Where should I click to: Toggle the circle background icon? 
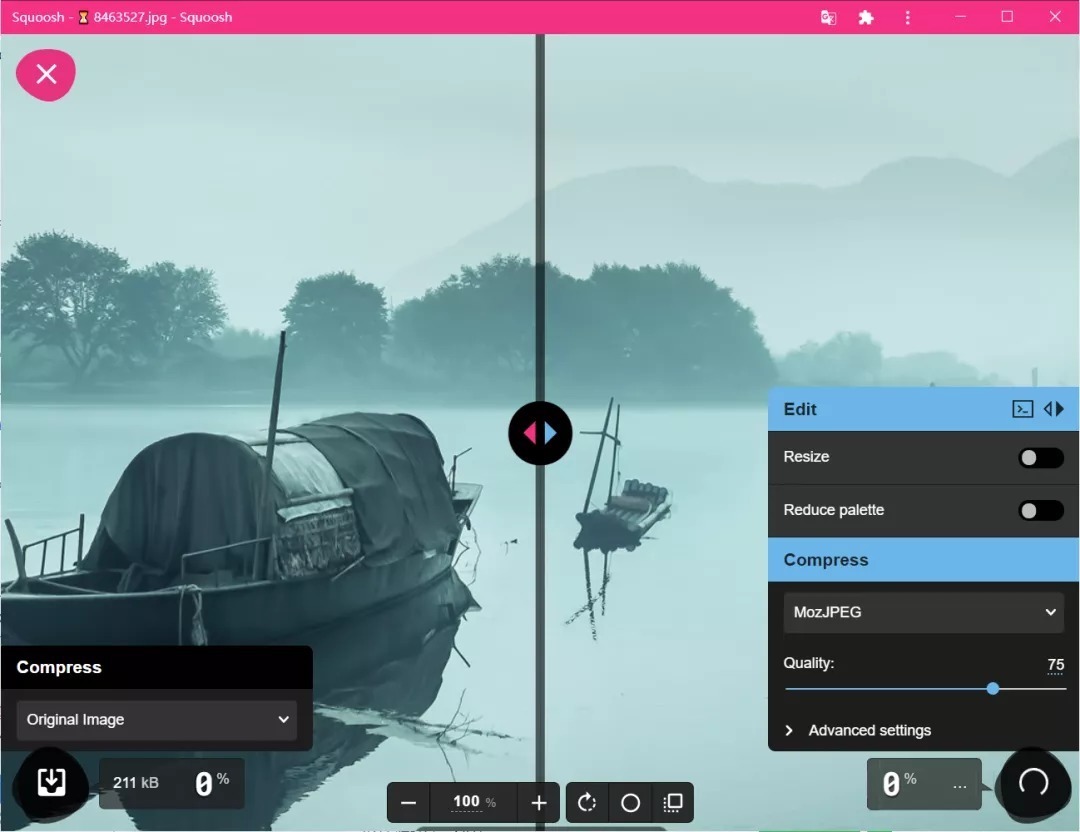(630, 802)
